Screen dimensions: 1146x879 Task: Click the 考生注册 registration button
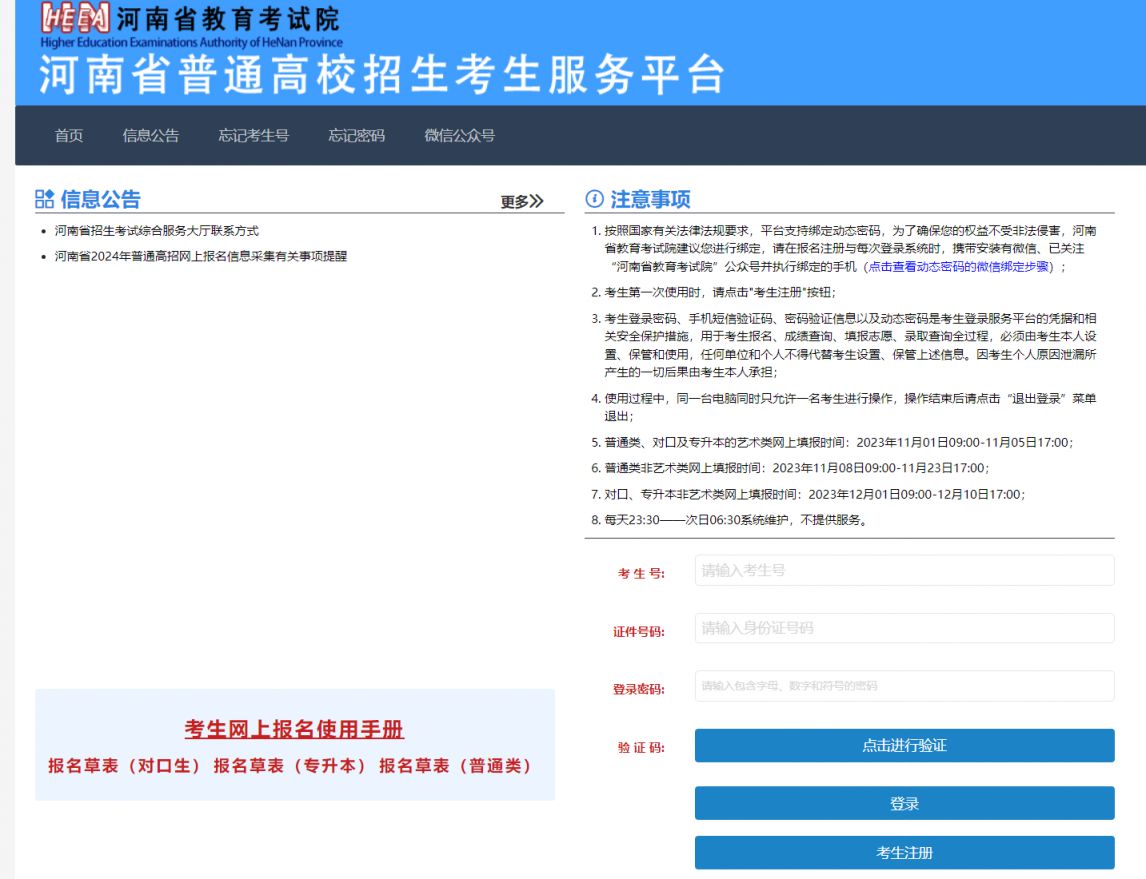click(x=903, y=855)
